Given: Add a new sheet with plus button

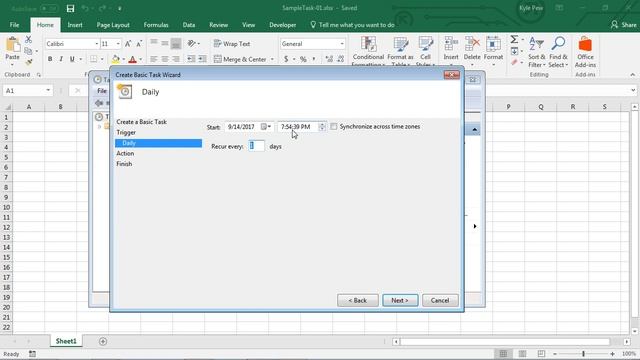Looking at the screenshot, I should pyautogui.click(x=103, y=341).
